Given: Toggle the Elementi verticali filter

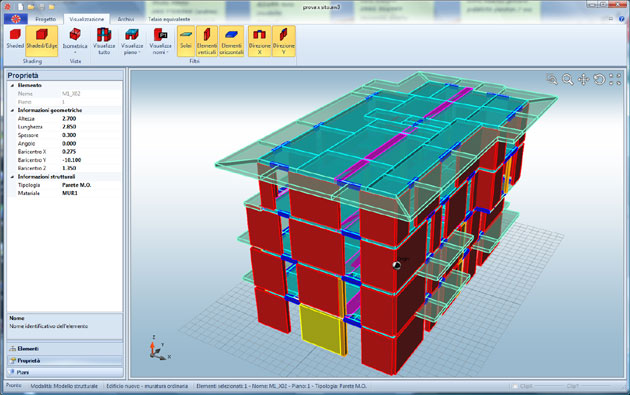Looking at the screenshot, I should (x=207, y=41).
